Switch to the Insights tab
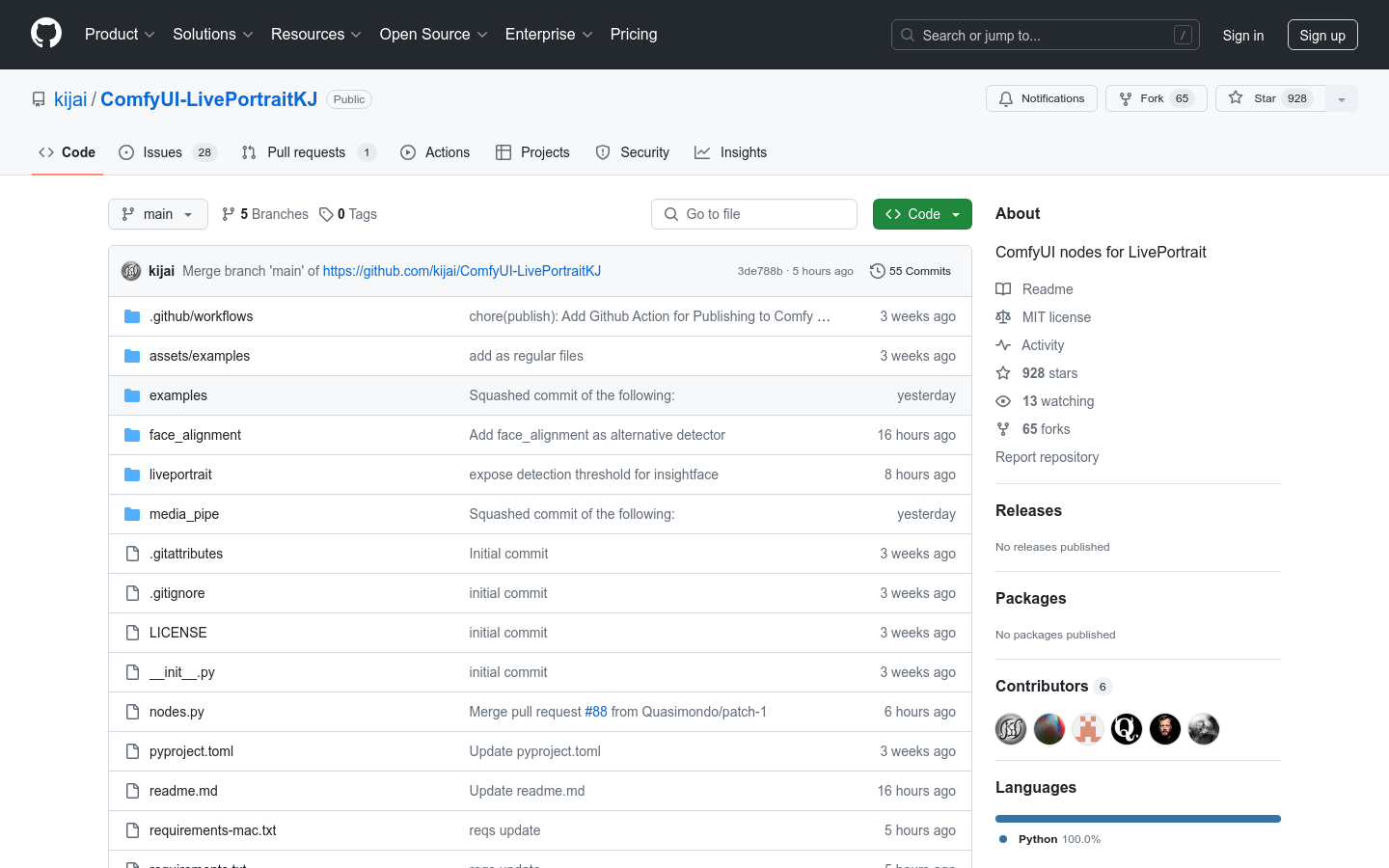The height and width of the screenshot is (868, 1389). 731,152
